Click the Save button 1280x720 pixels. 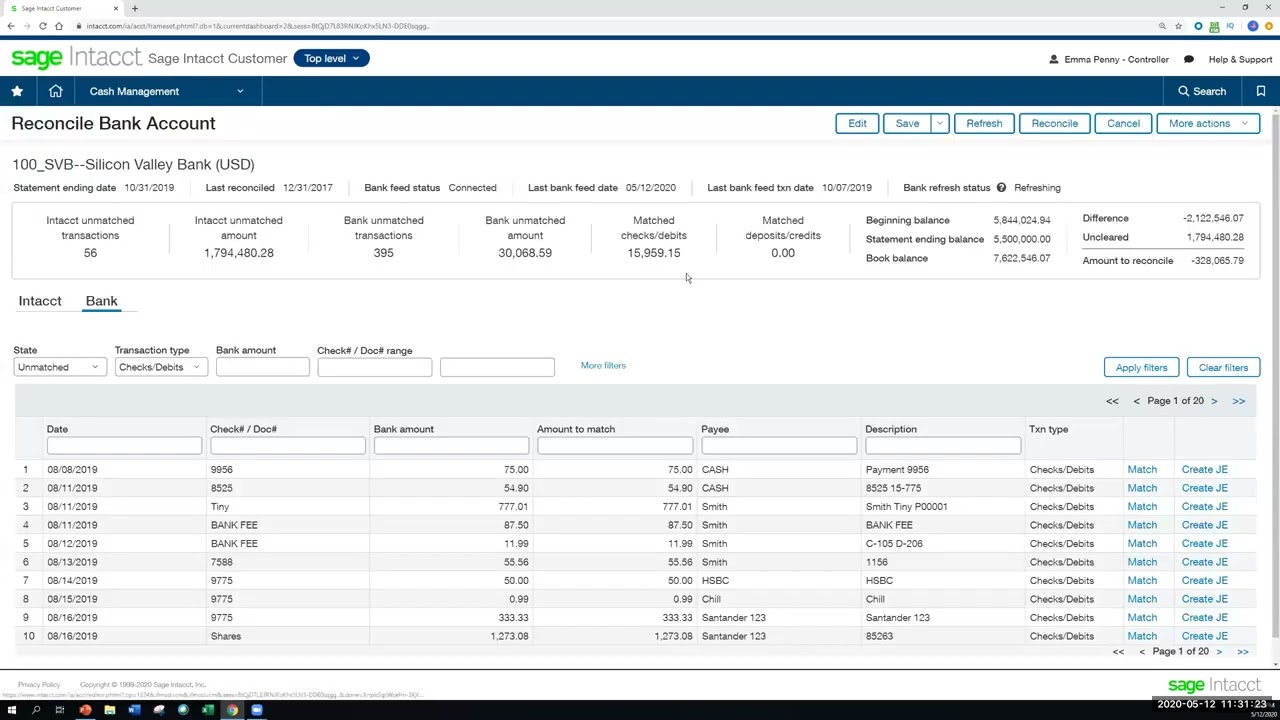907,123
